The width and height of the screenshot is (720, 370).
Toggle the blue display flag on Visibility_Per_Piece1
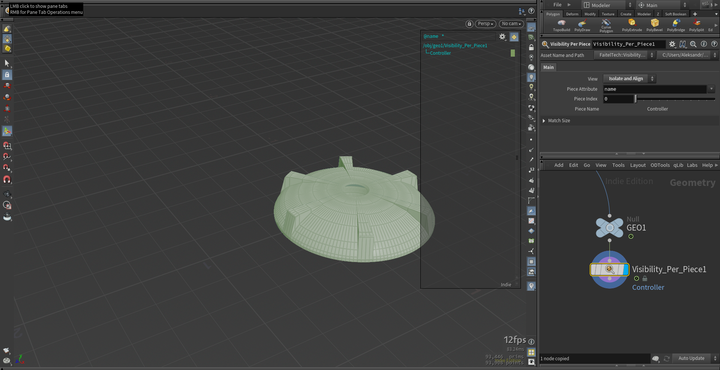pyautogui.click(x=626, y=269)
